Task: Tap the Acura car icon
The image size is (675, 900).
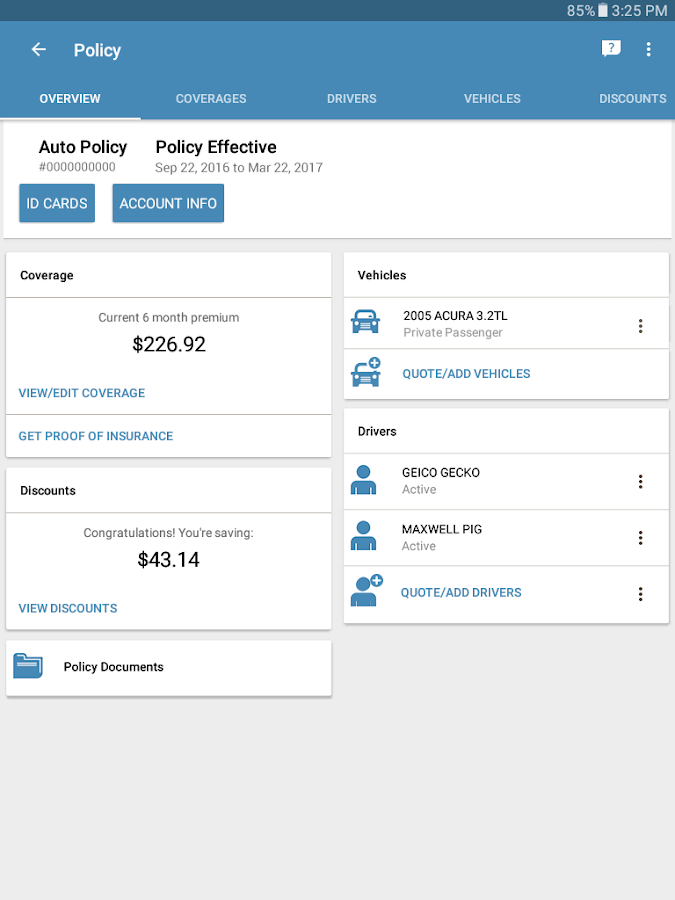Action: pyautogui.click(x=365, y=323)
